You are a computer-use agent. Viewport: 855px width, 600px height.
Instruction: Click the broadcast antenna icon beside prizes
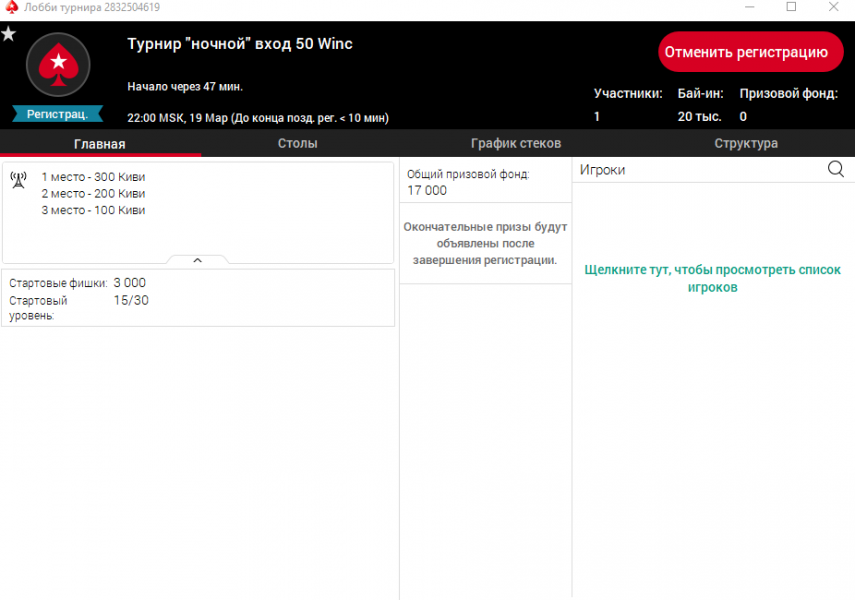click(x=18, y=179)
